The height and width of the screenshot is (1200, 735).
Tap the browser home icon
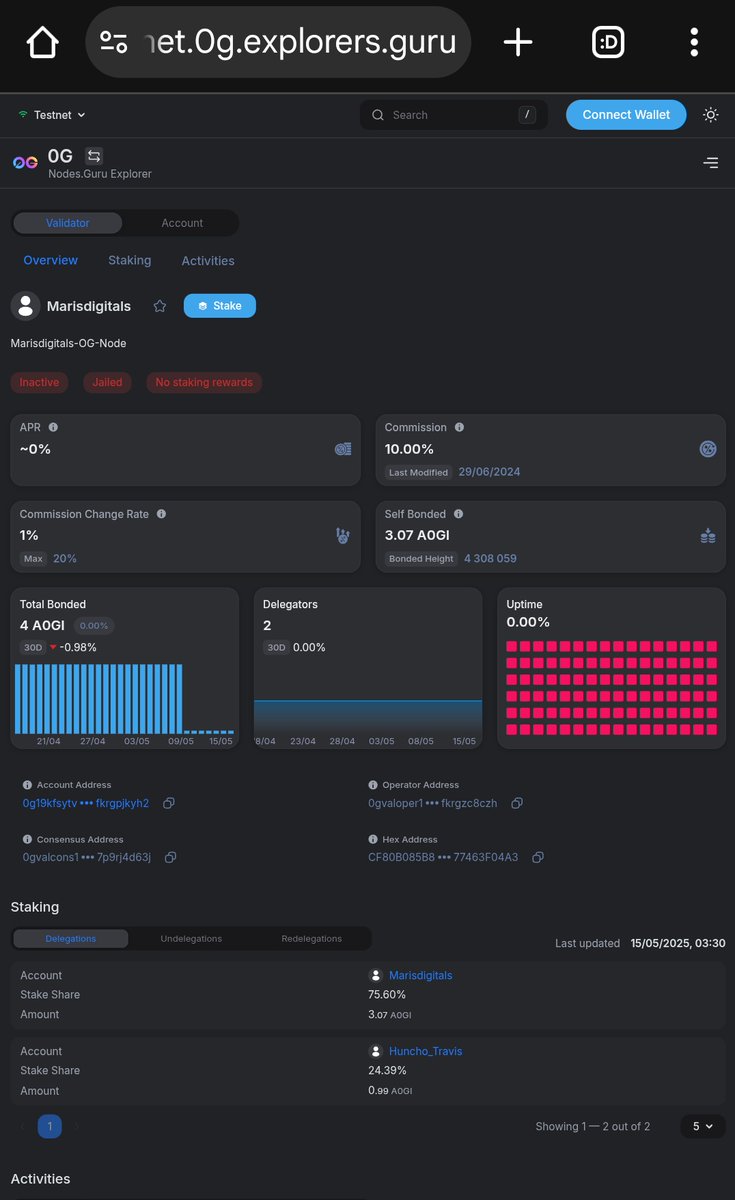43,42
